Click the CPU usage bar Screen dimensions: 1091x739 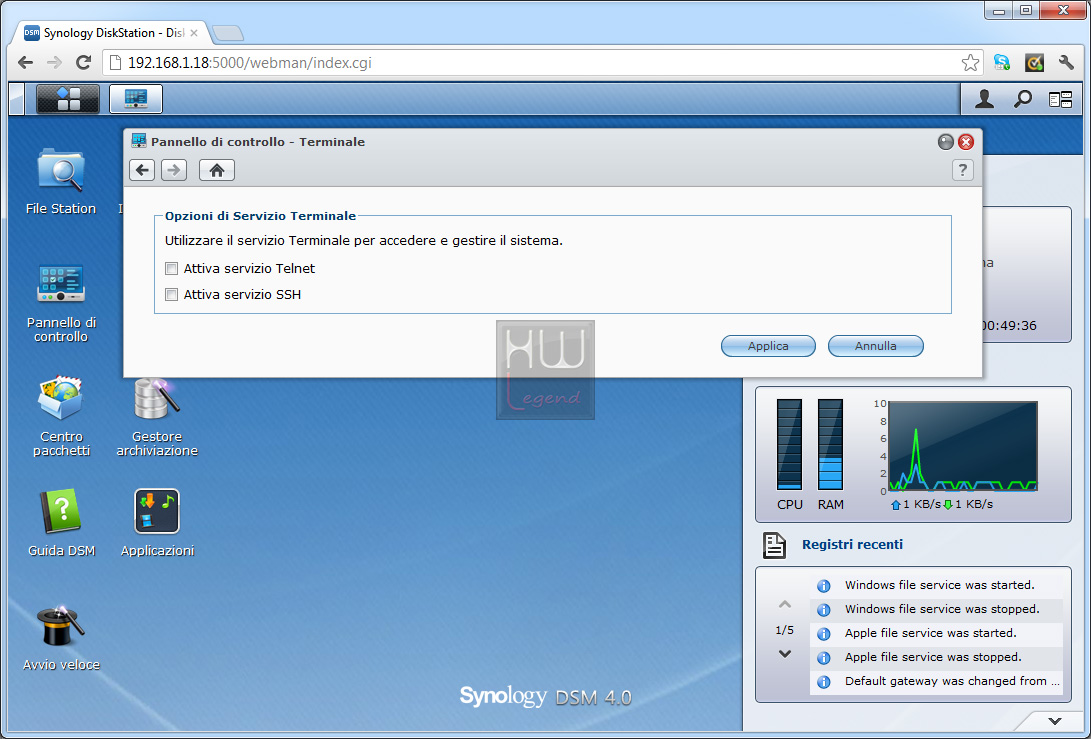click(789, 445)
